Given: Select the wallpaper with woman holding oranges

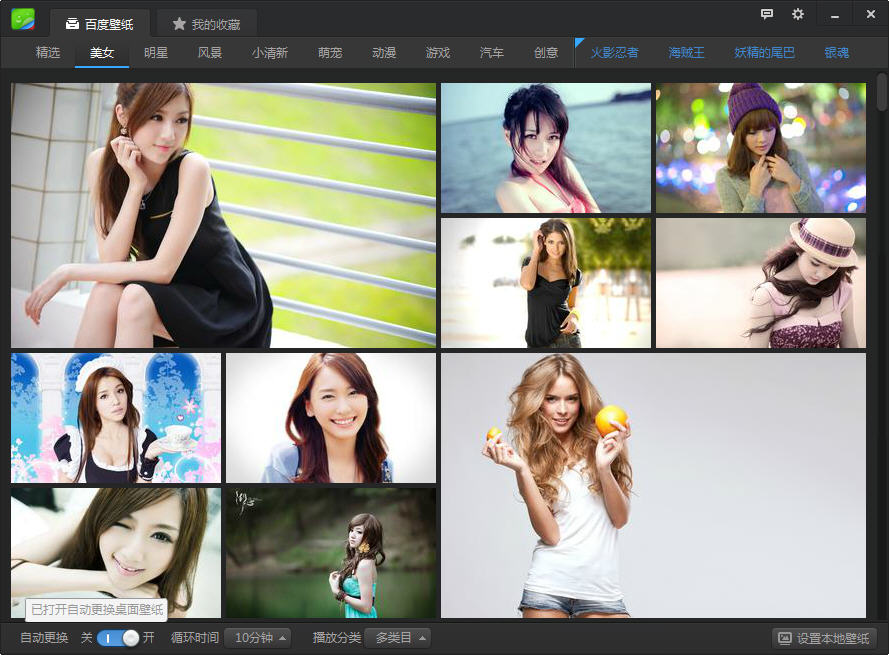Looking at the screenshot, I should point(653,485).
